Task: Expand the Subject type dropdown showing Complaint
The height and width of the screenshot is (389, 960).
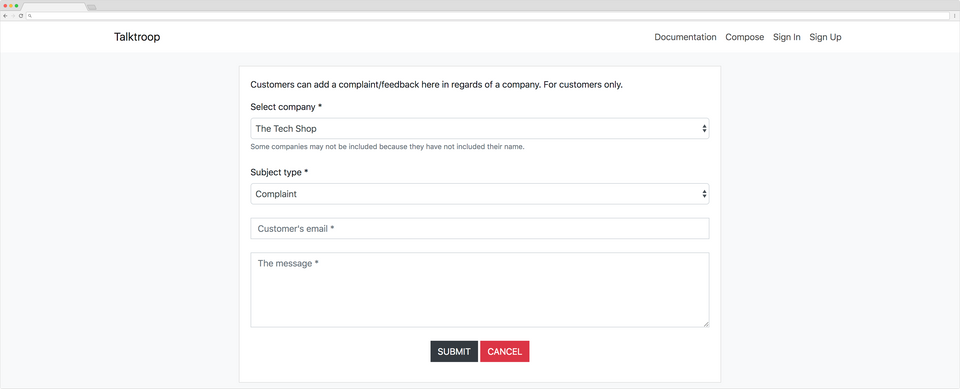Action: tap(480, 194)
